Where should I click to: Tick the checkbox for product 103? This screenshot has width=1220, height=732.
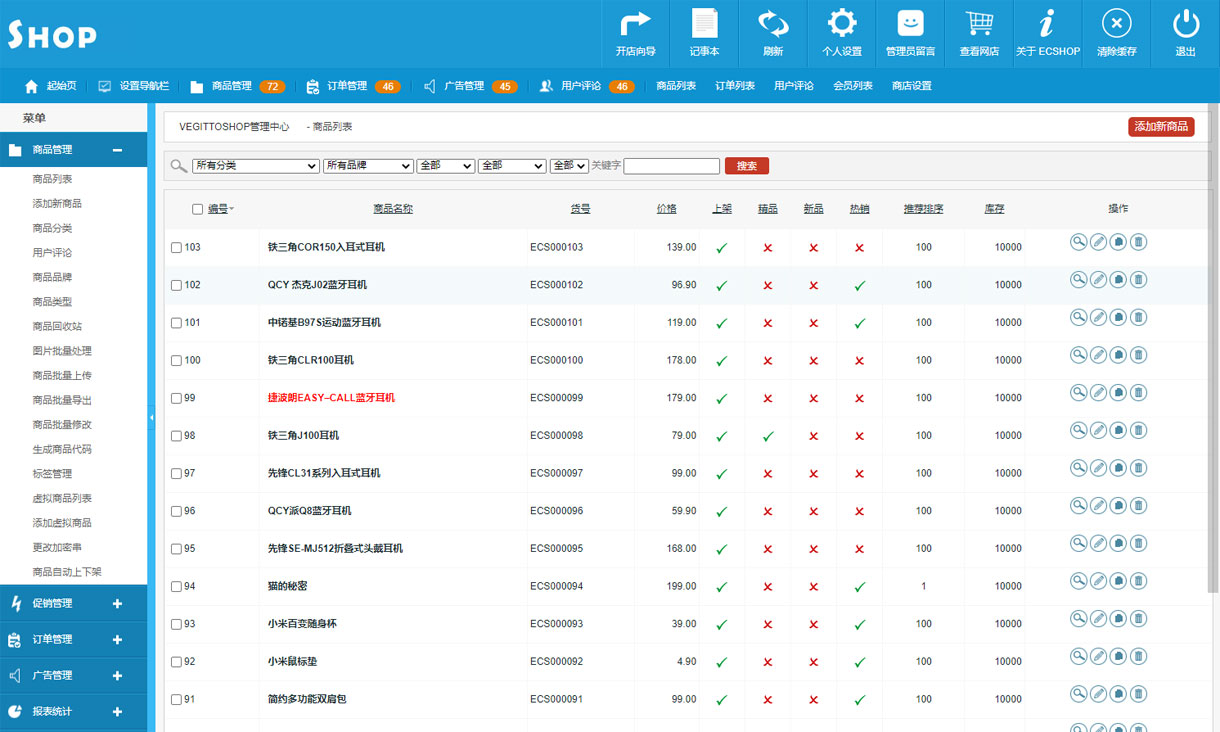[176, 247]
